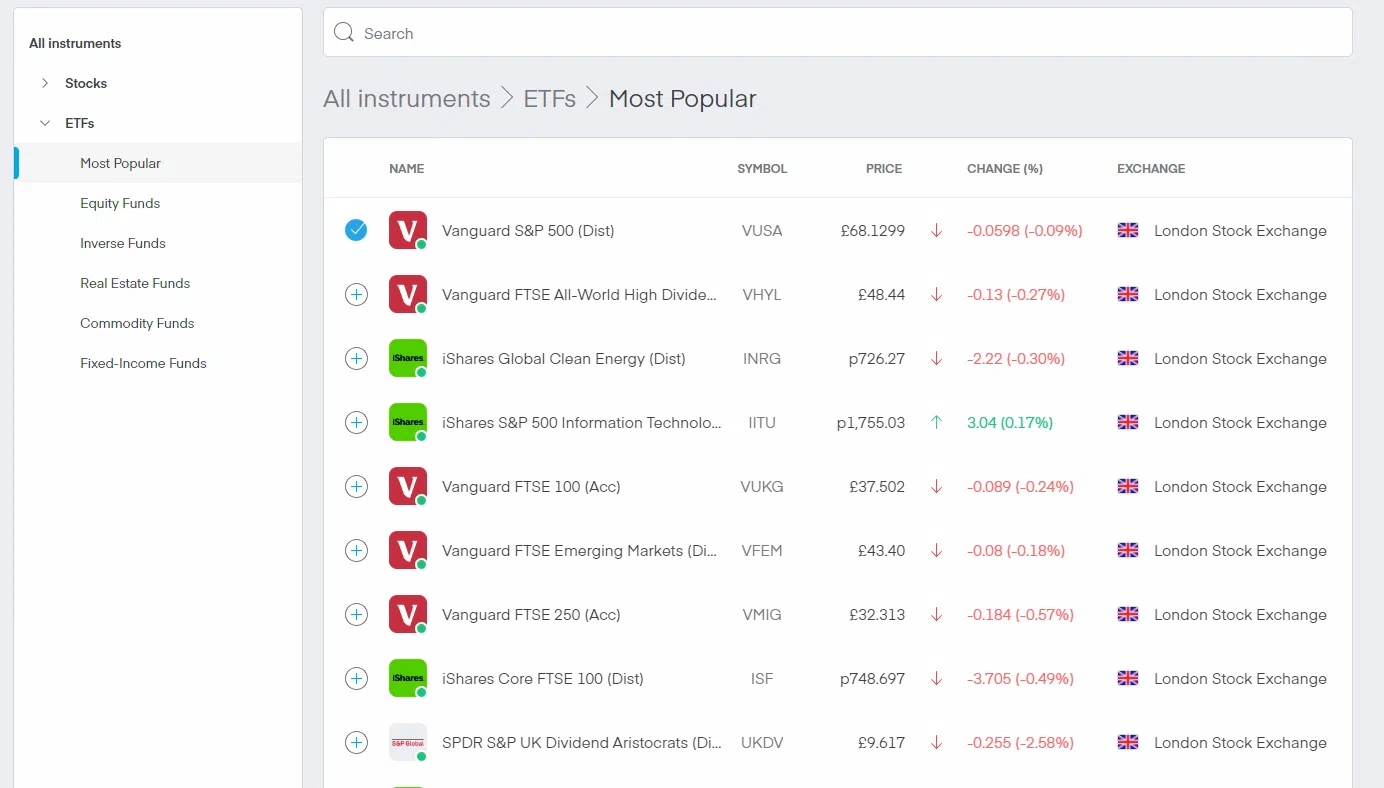Screen dimensions: 1384x788
Task: Open Inverse Funds category
Action: tap(123, 243)
